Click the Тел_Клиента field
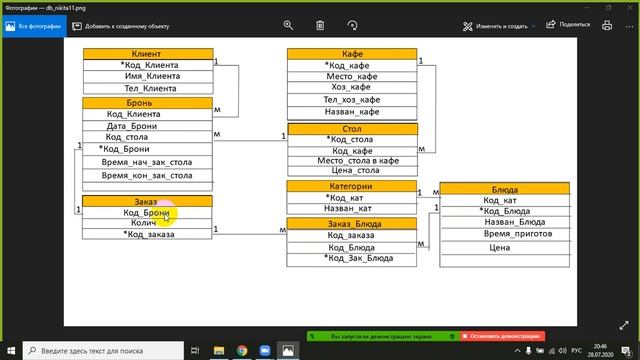The width and height of the screenshot is (640, 360). click(x=148, y=88)
